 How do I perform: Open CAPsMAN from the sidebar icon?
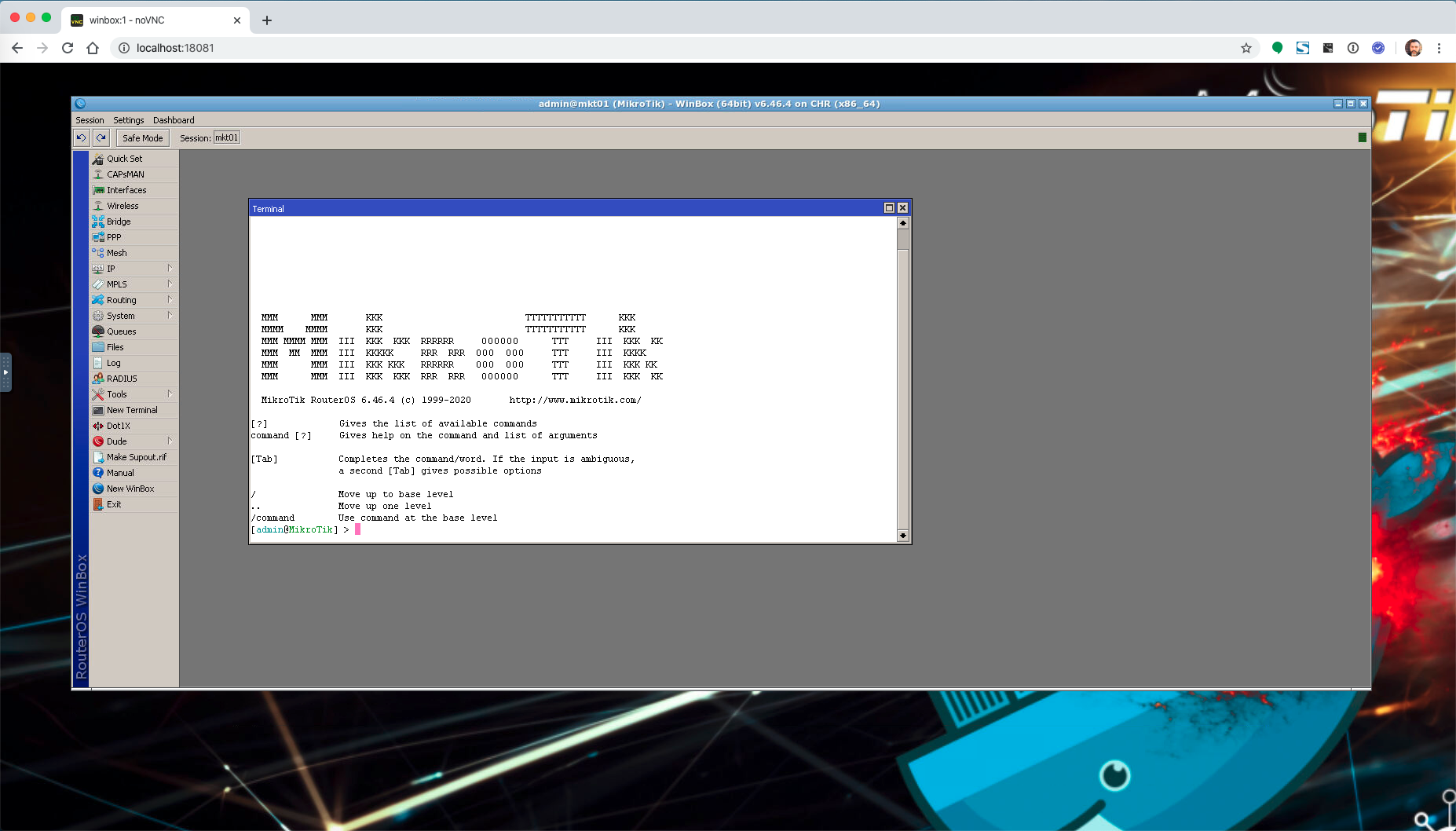98,174
